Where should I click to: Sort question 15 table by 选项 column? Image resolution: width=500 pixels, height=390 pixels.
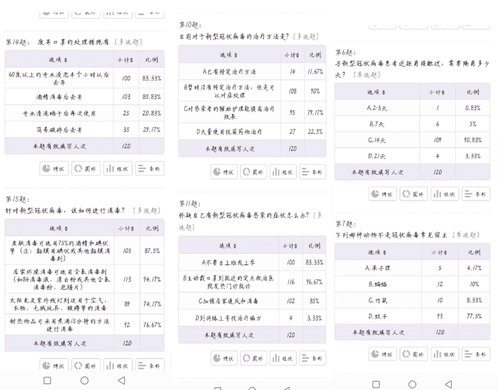[59, 228]
